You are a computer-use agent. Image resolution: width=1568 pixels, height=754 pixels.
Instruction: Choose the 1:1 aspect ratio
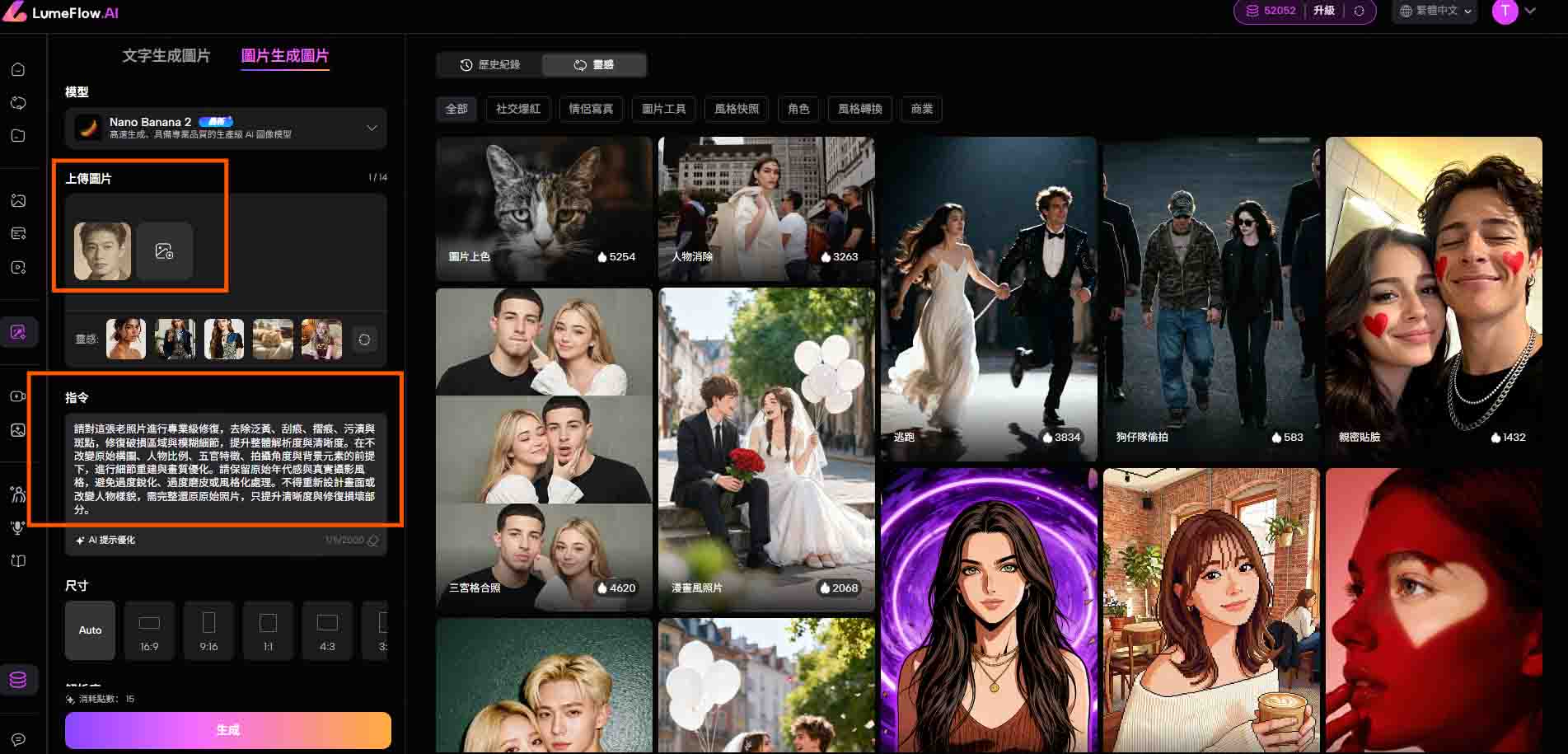click(x=268, y=630)
